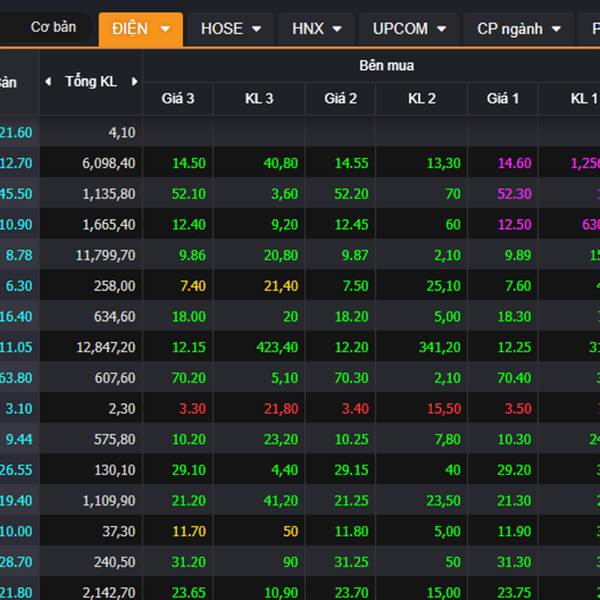Click the yellow price 11.70
This screenshot has height=600, width=600.
[x=189, y=531]
